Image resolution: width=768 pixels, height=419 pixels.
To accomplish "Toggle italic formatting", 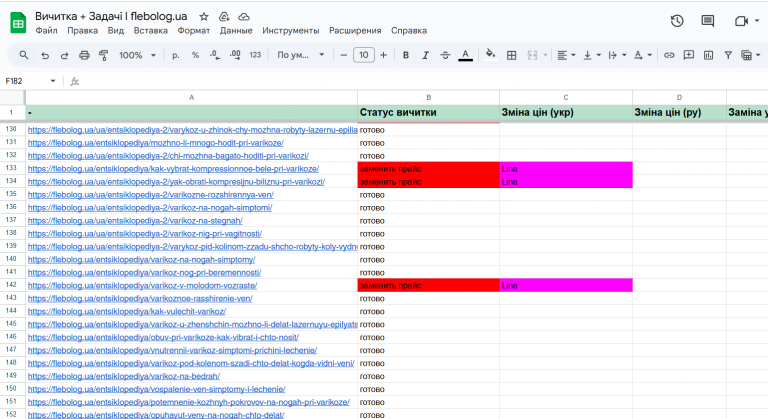I will [425, 55].
